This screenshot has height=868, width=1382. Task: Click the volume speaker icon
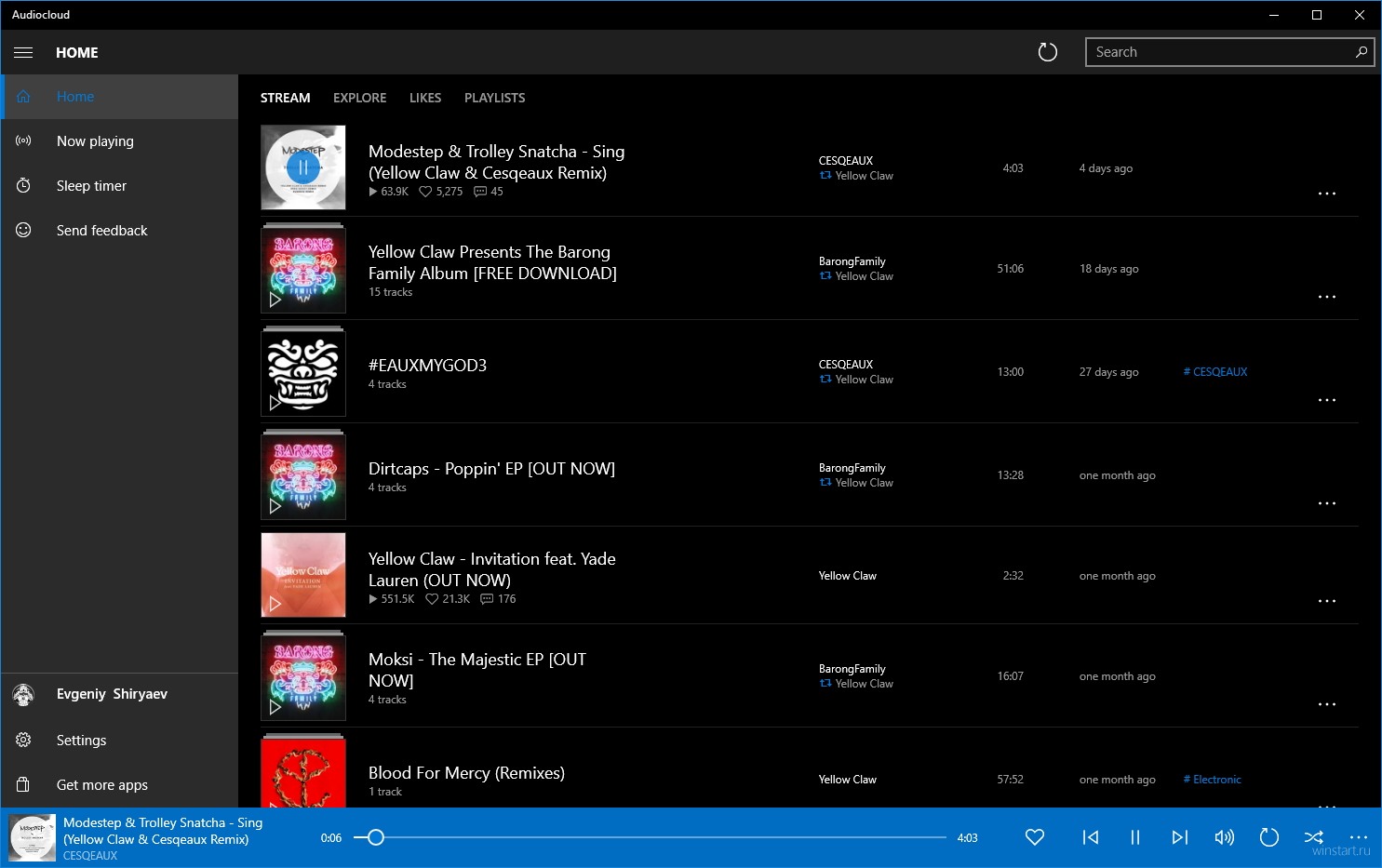(1225, 837)
